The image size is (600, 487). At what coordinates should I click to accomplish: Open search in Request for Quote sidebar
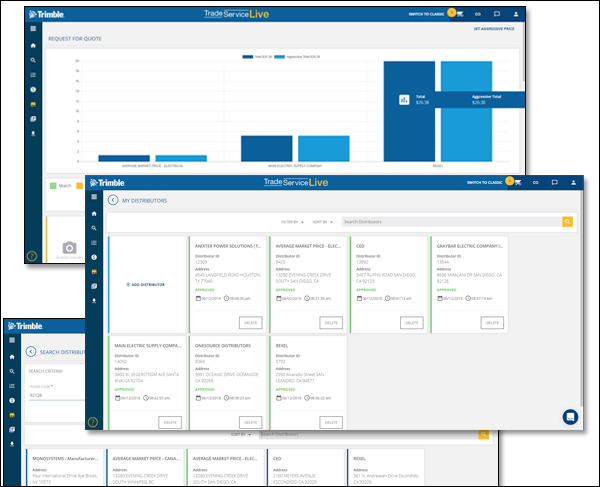(x=33, y=60)
